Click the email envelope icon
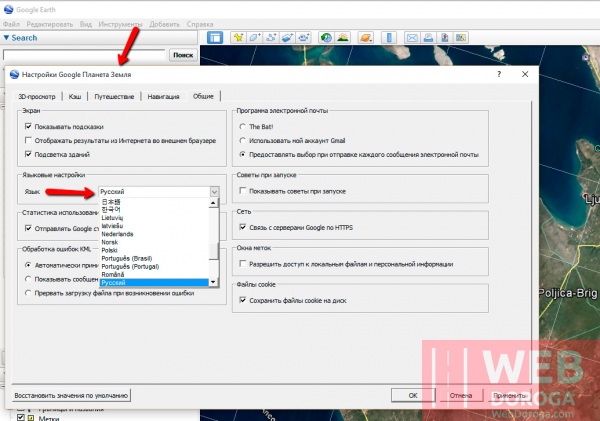 412,38
